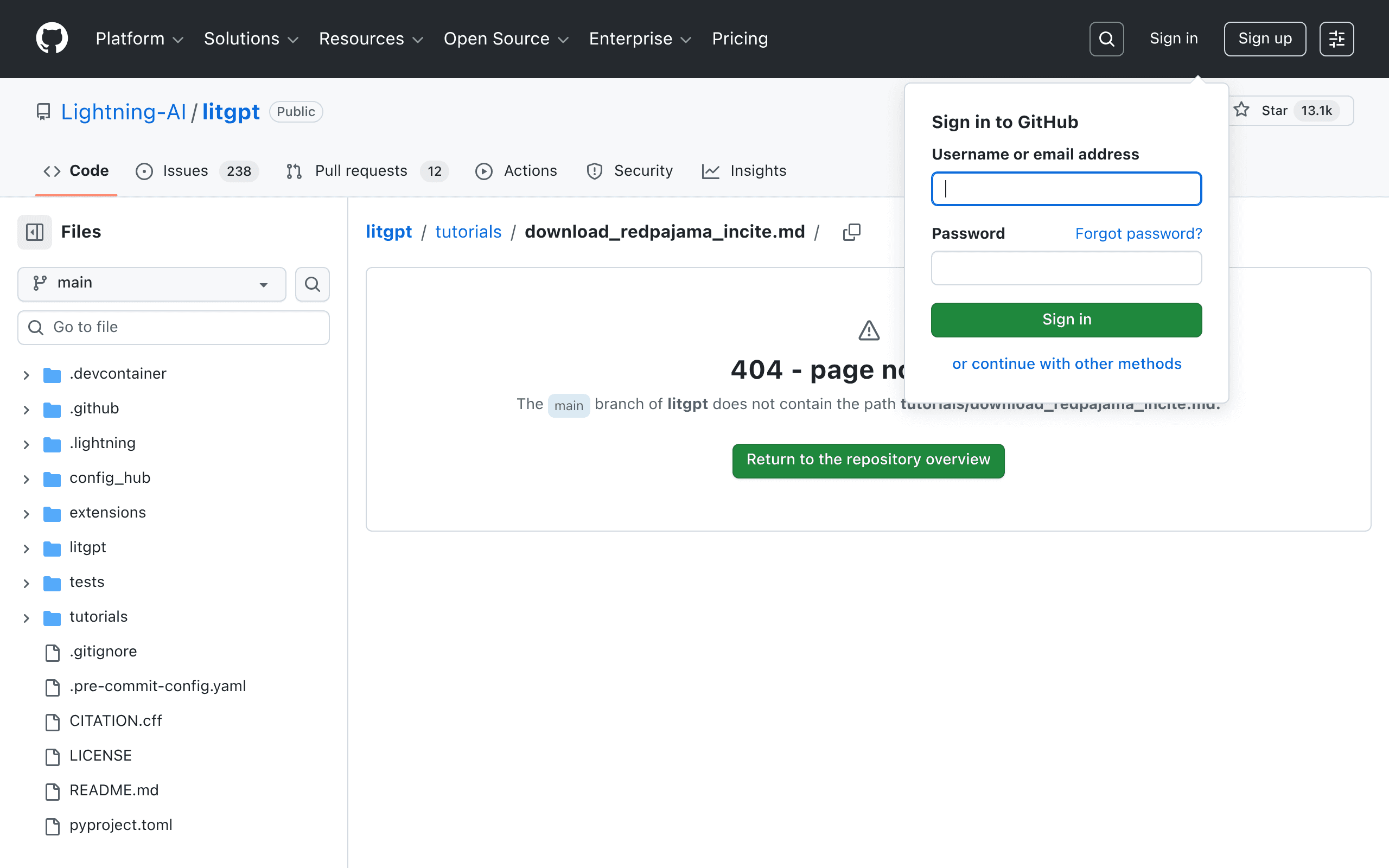
Task: Click the header Sign in link
Action: point(1174,39)
